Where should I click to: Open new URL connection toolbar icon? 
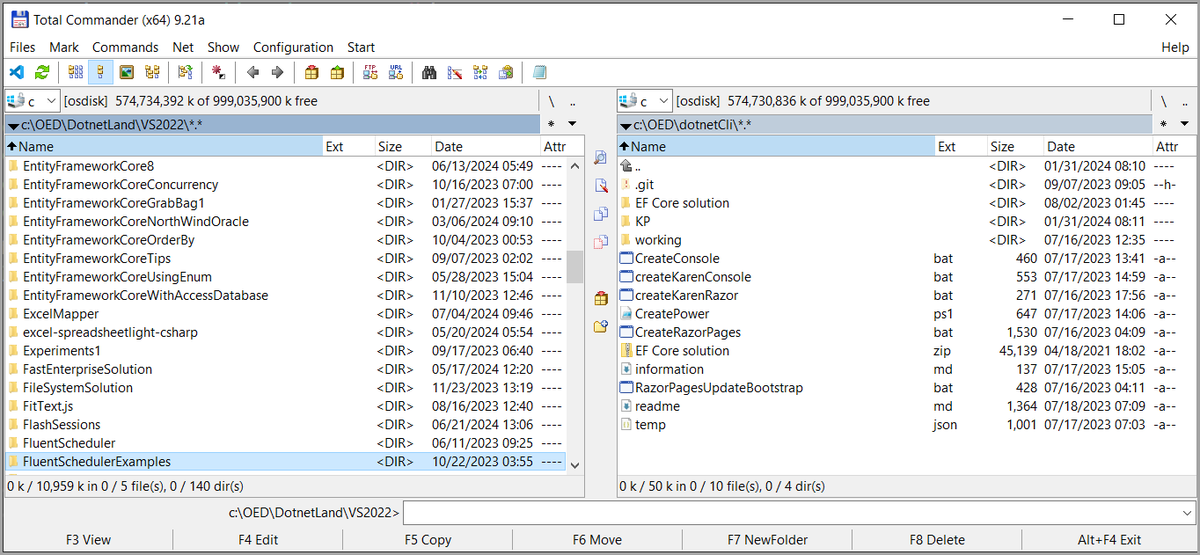(396, 72)
